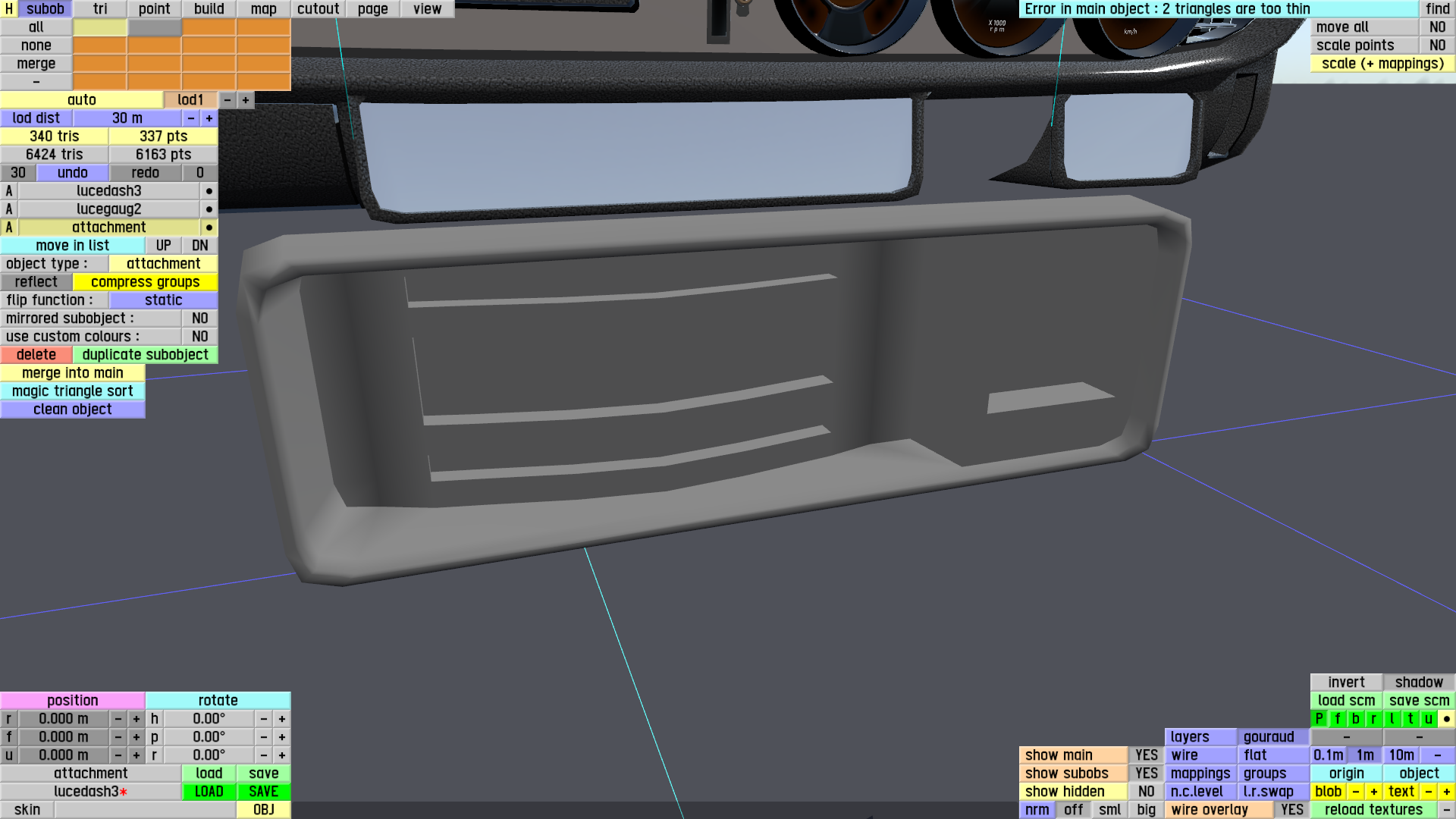Click the black dot view button

[x=1446, y=719]
